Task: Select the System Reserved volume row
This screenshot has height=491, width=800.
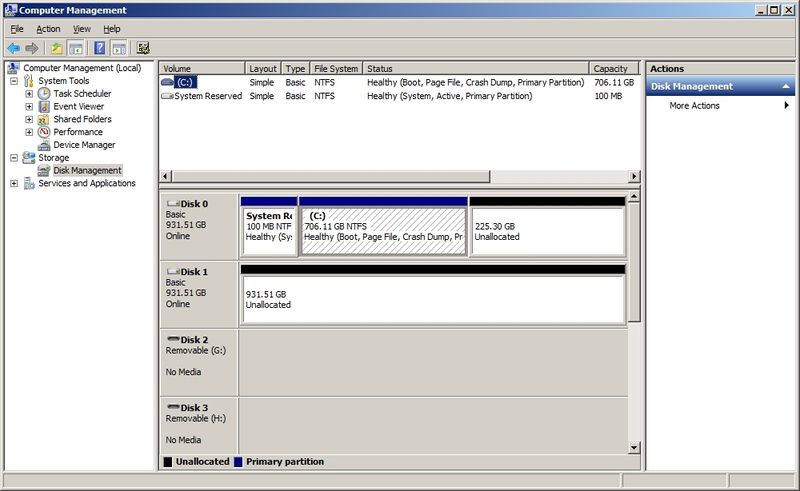Action: click(x=399, y=96)
